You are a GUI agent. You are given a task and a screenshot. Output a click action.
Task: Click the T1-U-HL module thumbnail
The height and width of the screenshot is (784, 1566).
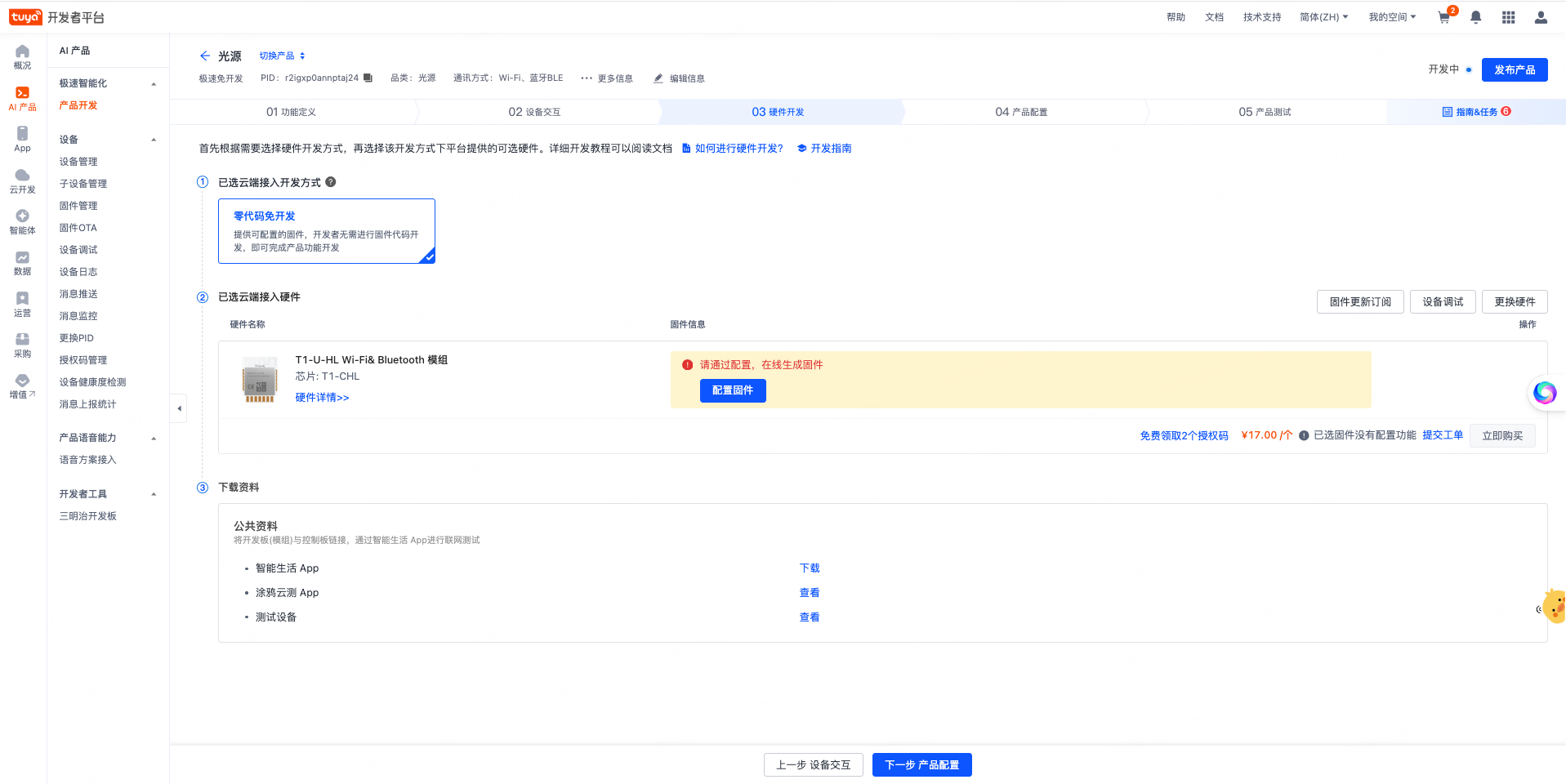(x=260, y=381)
